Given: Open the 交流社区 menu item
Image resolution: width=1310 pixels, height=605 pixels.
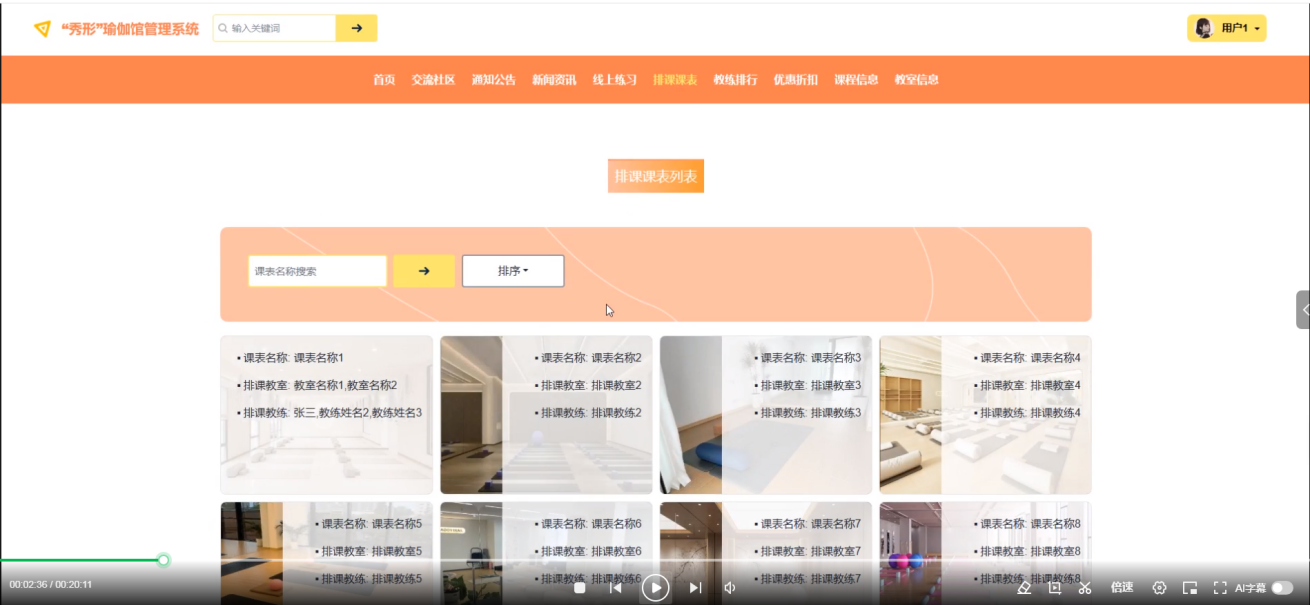Looking at the screenshot, I should (433, 80).
